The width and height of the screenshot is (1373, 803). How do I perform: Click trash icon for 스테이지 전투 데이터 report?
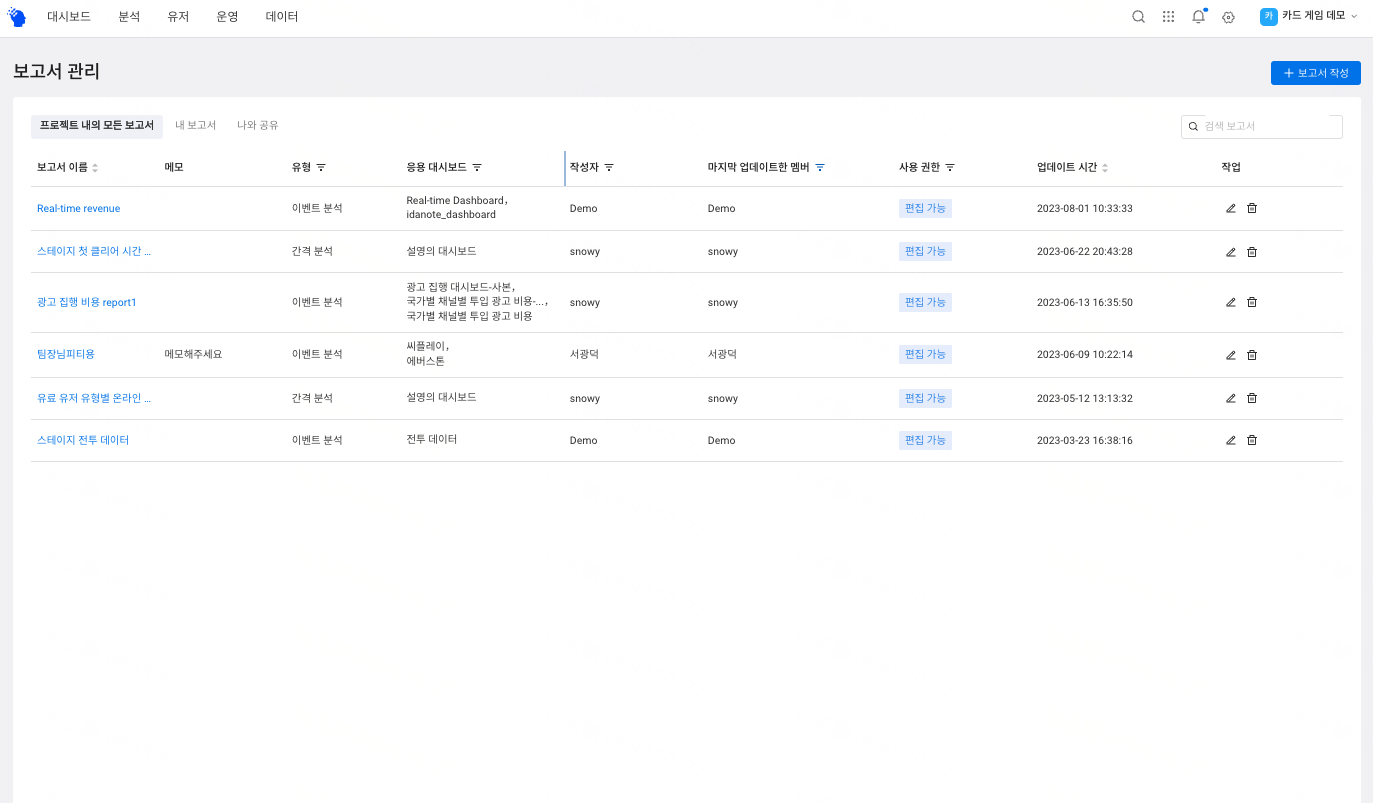point(1251,440)
